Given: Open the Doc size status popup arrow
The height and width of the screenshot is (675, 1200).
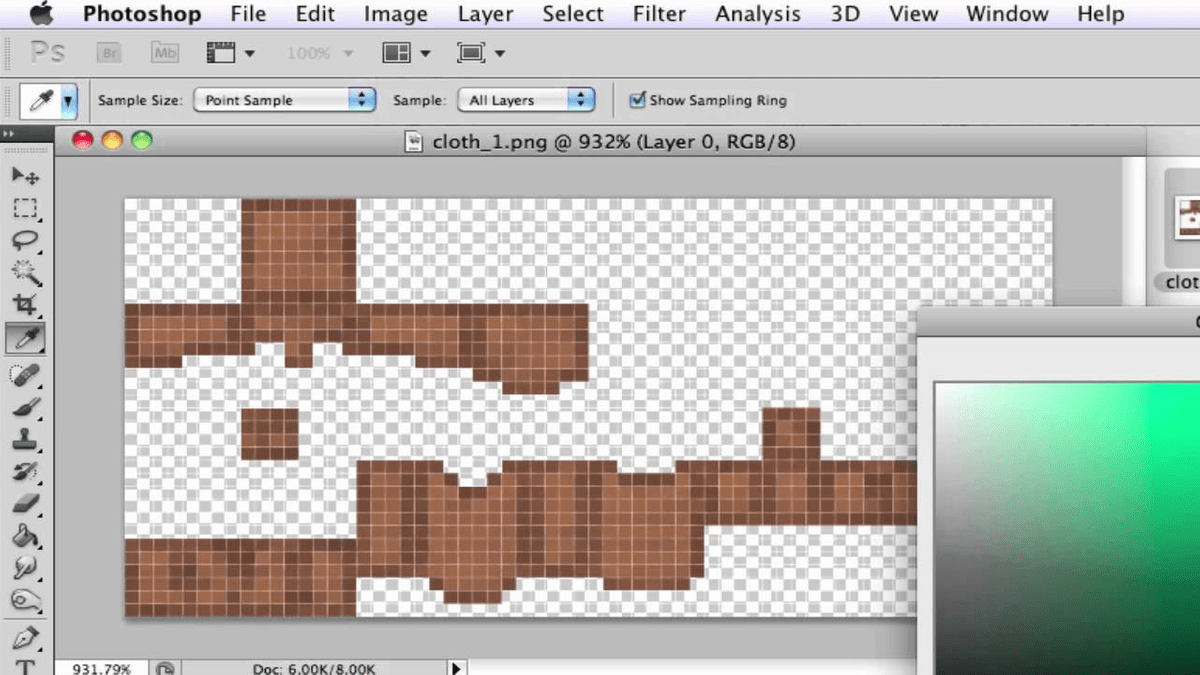Looking at the screenshot, I should point(456,668).
